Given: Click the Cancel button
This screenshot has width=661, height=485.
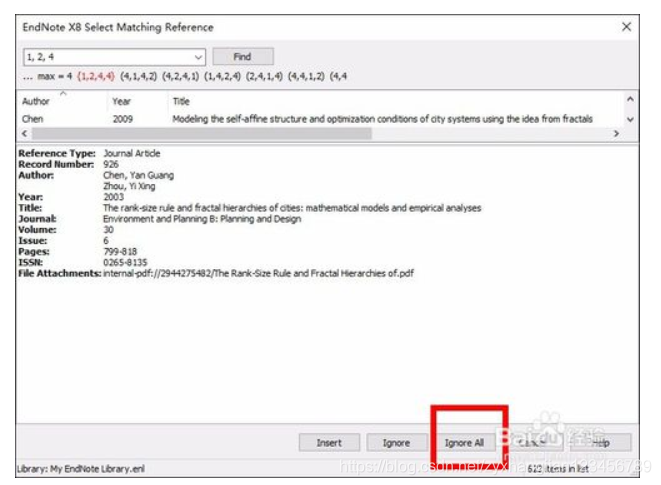Looking at the screenshot, I should coord(532,443).
